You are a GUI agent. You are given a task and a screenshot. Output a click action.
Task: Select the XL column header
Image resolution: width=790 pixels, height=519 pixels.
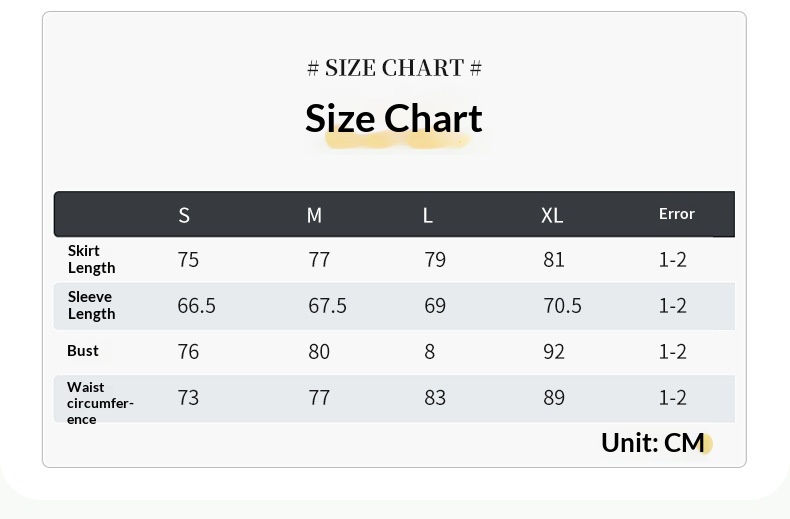pyautogui.click(x=552, y=215)
